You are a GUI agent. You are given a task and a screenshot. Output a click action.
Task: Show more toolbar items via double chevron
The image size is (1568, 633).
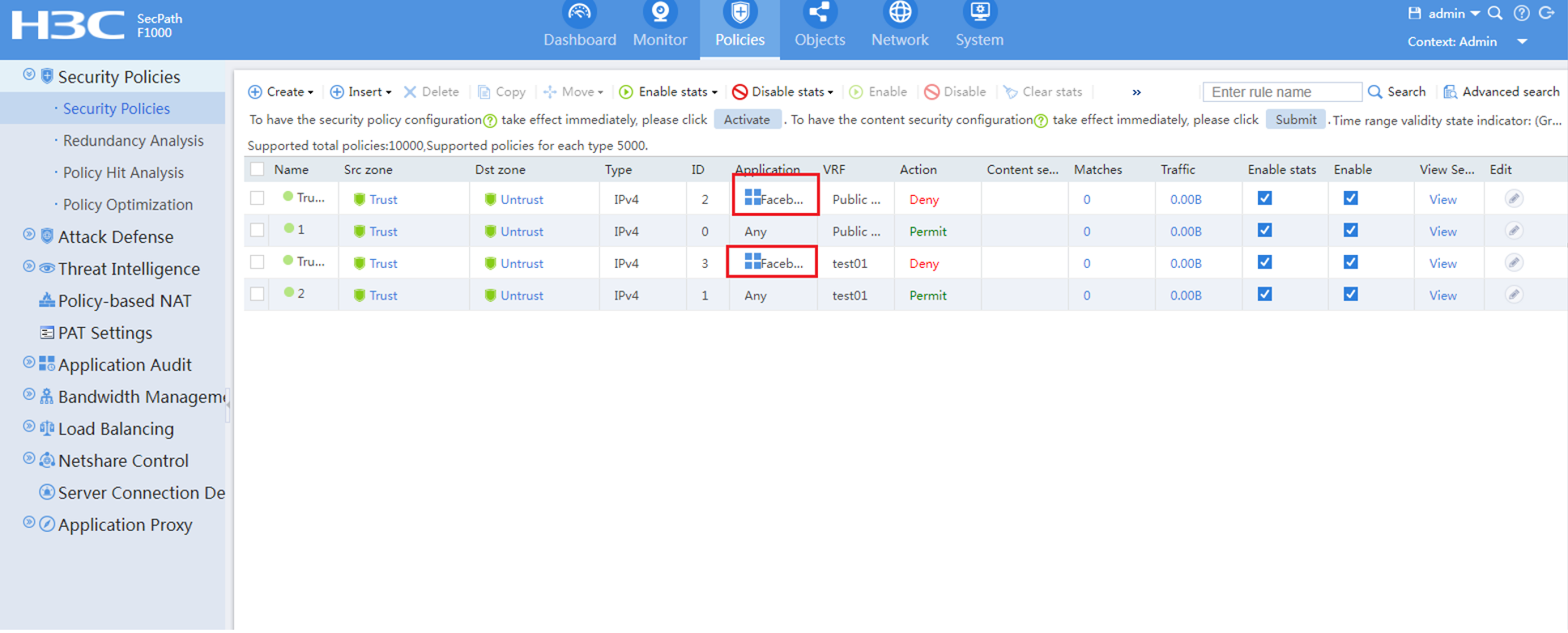(x=1136, y=92)
